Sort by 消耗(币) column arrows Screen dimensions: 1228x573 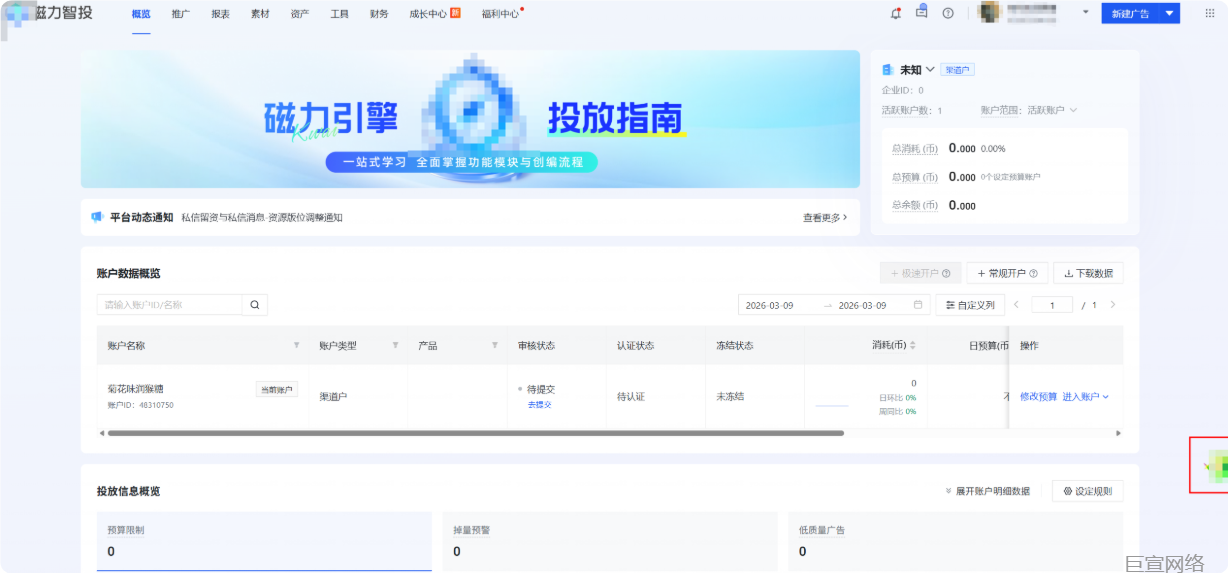click(912, 346)
